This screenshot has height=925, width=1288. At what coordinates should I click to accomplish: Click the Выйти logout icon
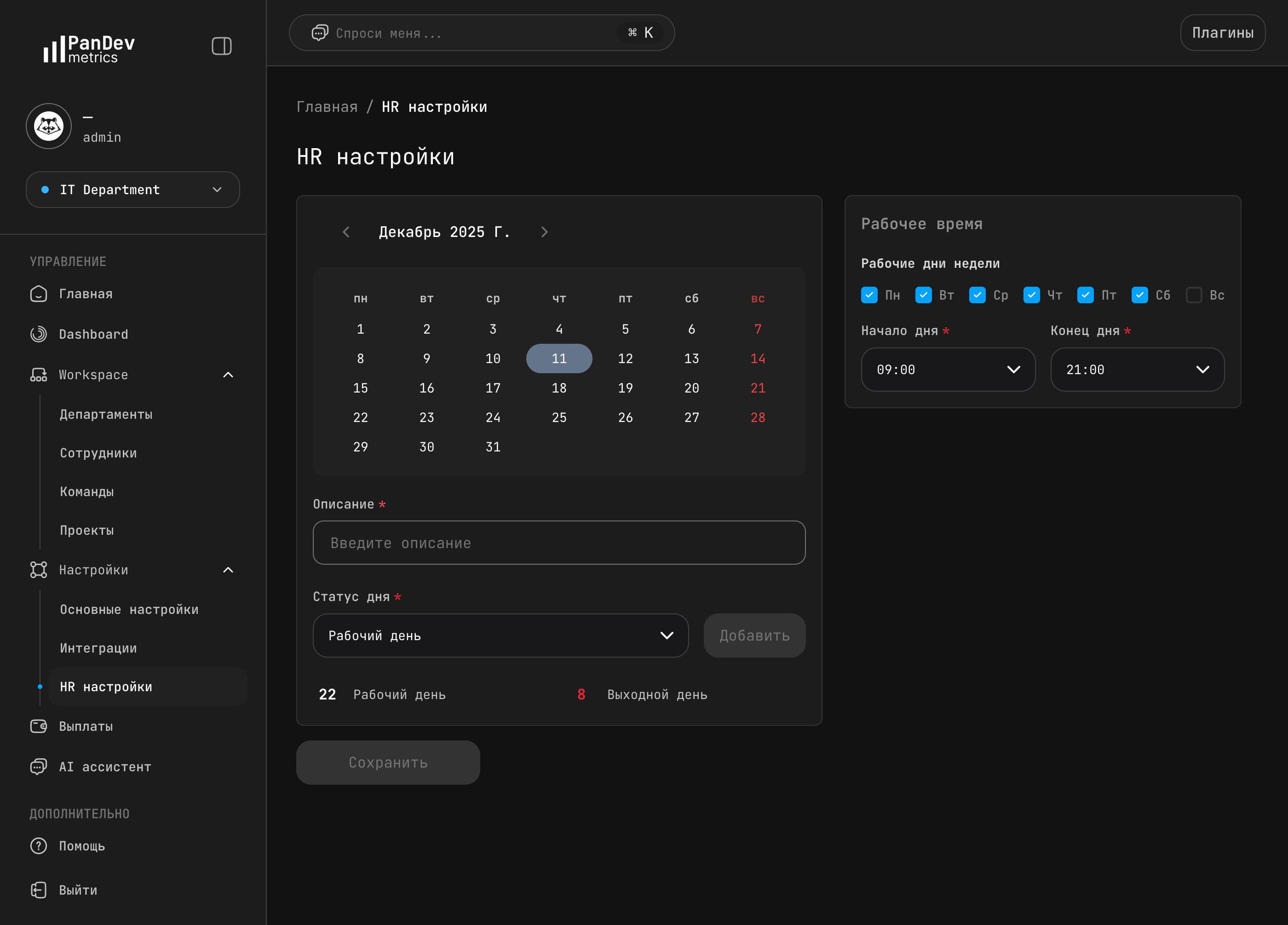point(38,890)
